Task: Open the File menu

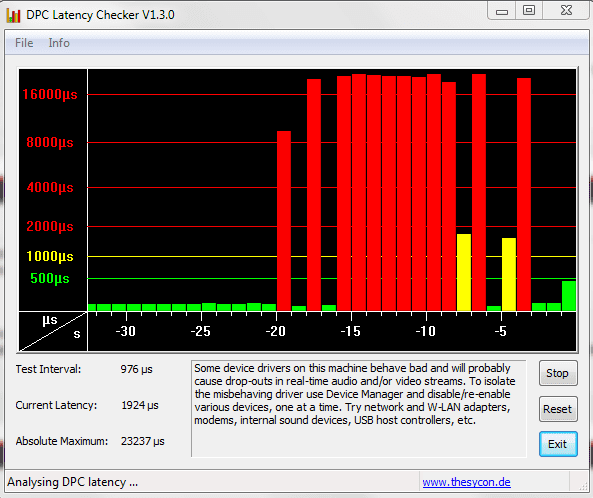Action: [x=24, y=43]
